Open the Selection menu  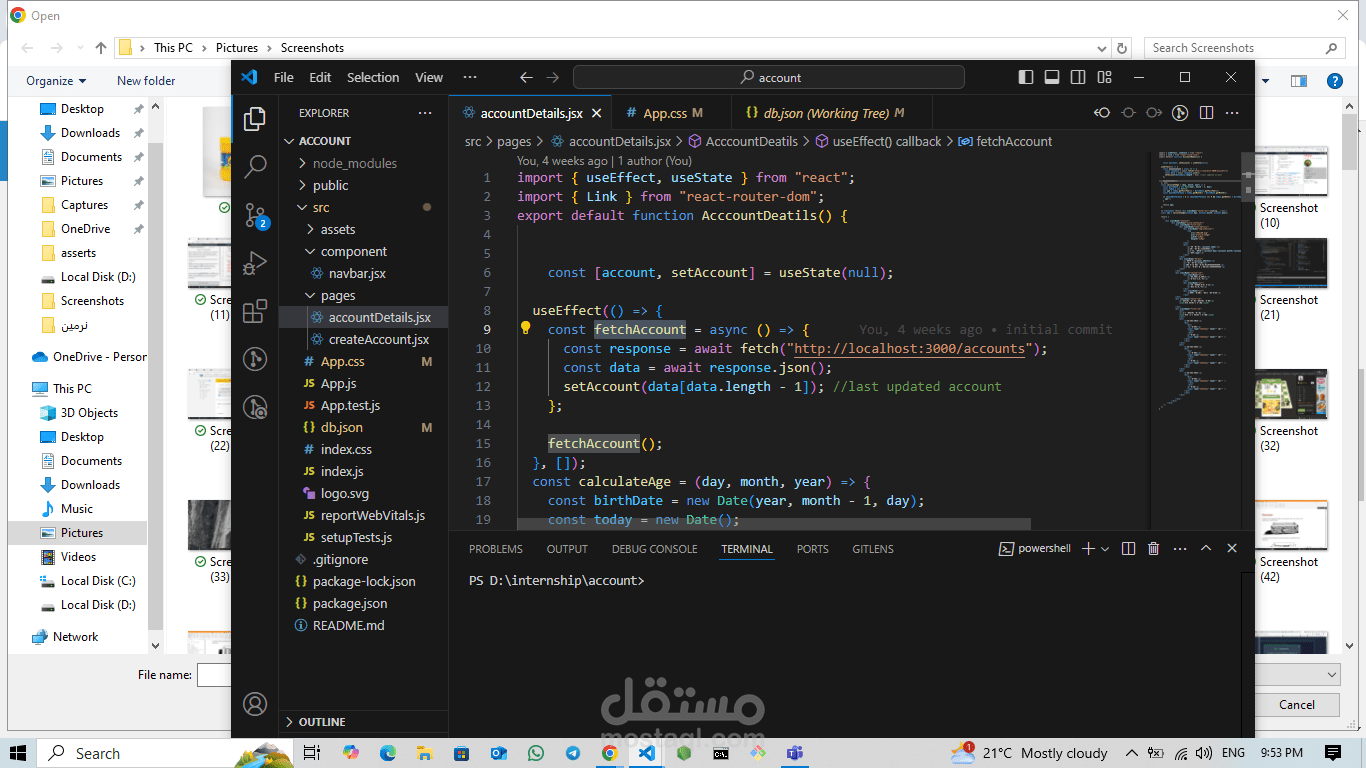coord(372,77)
